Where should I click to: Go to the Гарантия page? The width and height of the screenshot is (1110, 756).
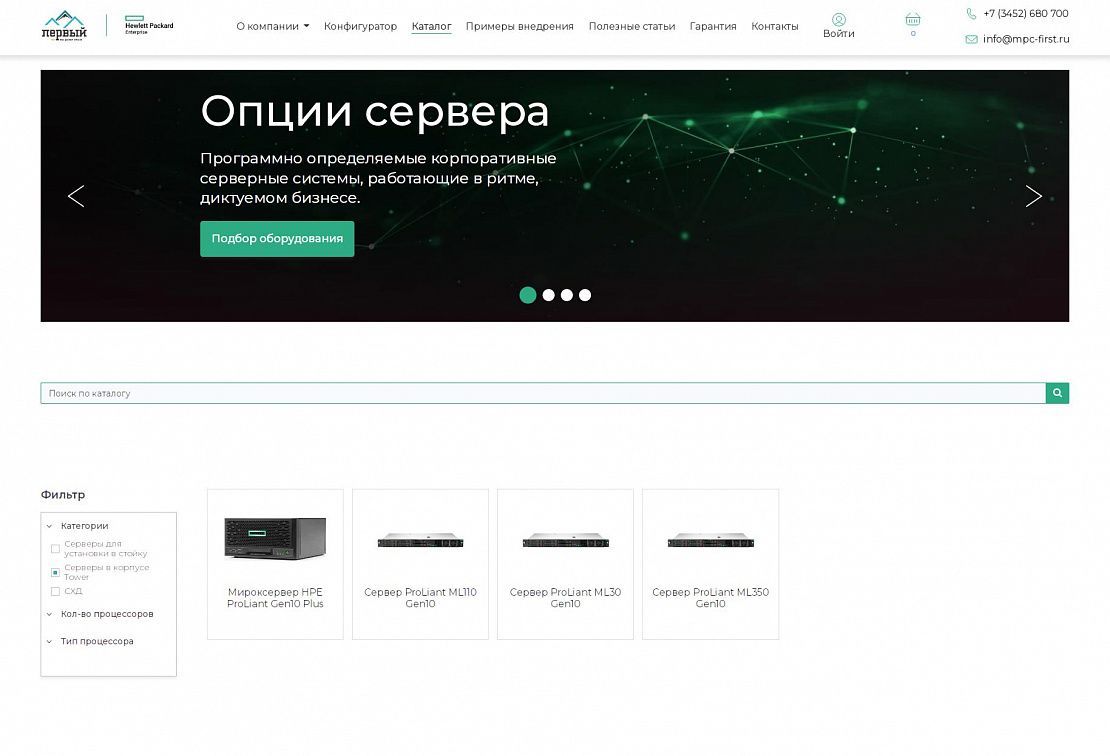click(713, 27)
